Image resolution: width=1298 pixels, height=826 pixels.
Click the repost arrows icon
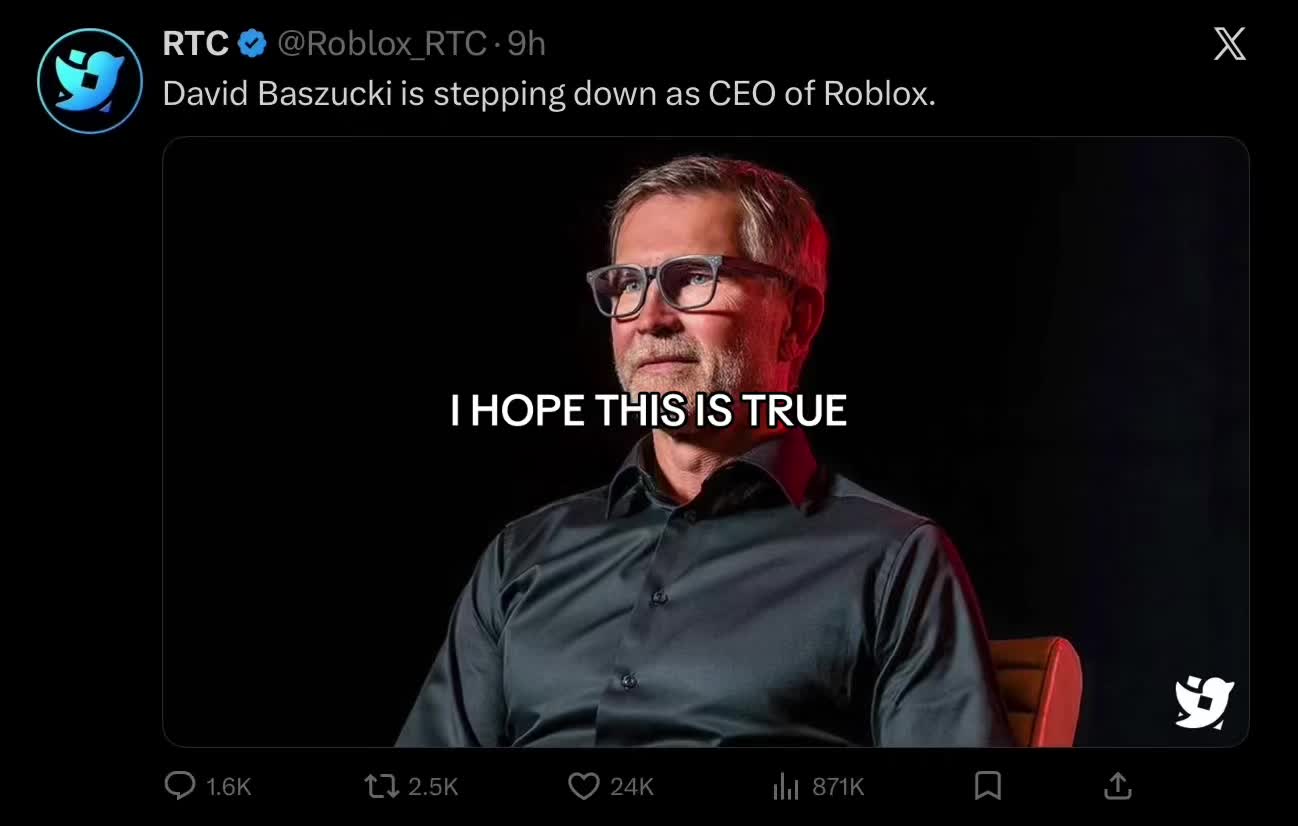382,787
